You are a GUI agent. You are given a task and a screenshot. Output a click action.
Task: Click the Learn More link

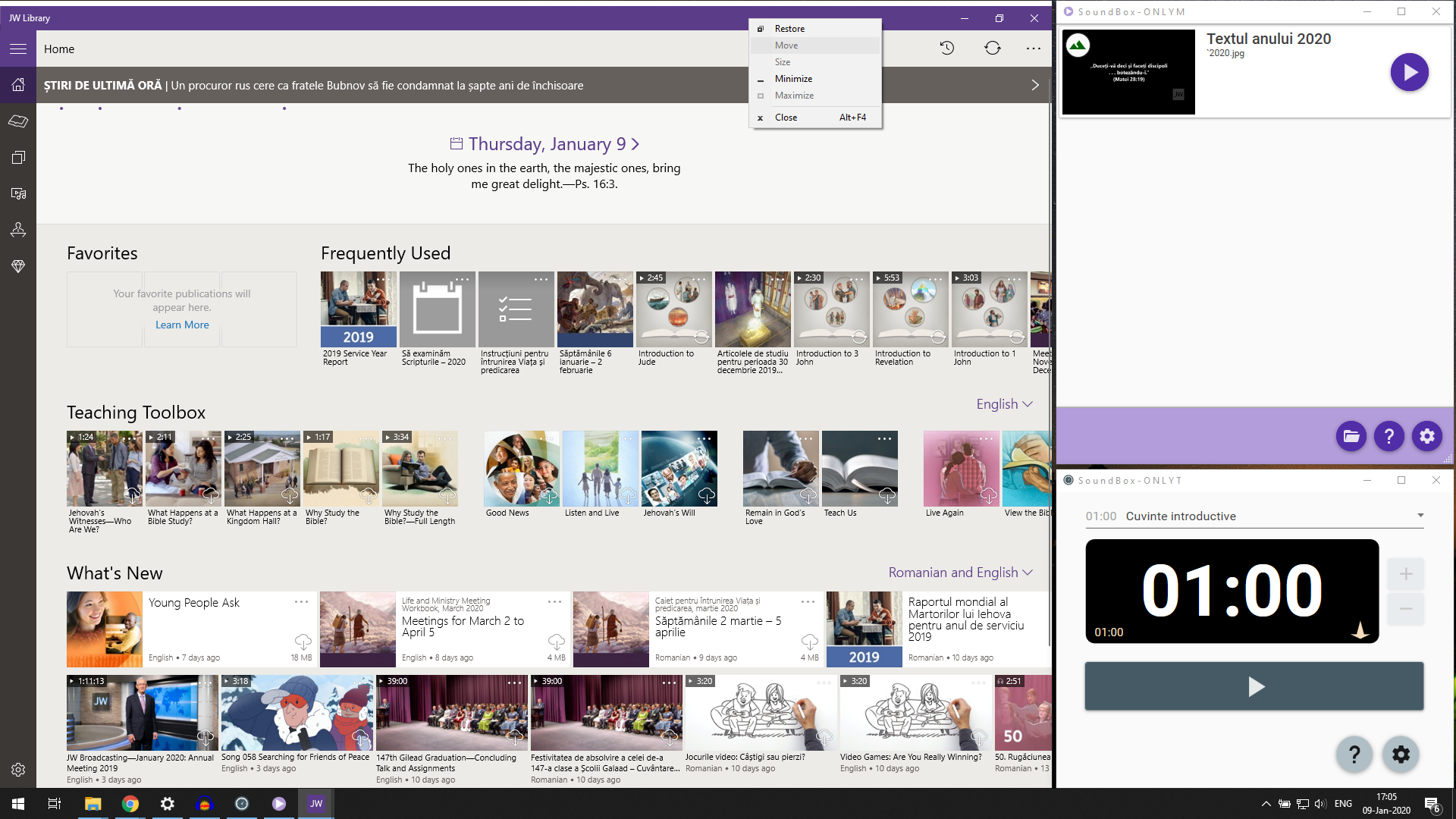click(x=182, y=325)
